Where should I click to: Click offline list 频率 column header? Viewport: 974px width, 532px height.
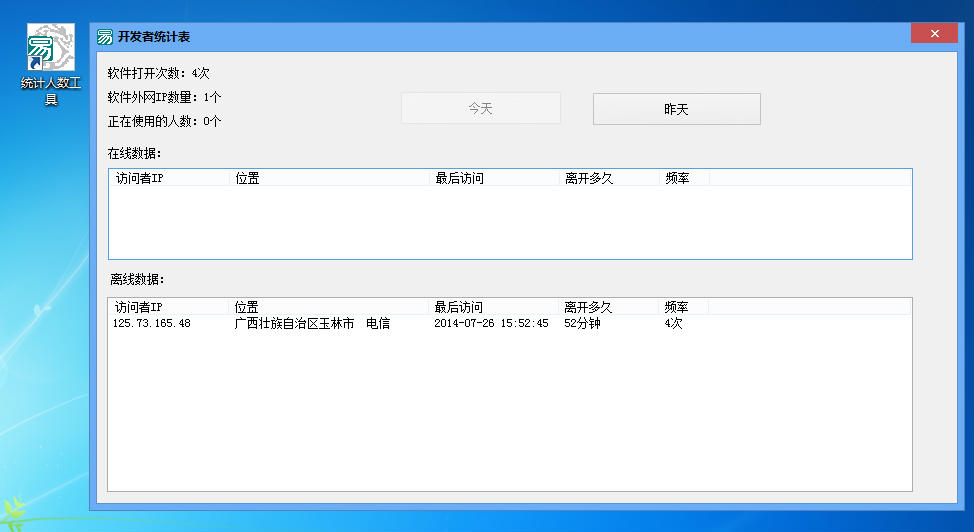[683, 307]
